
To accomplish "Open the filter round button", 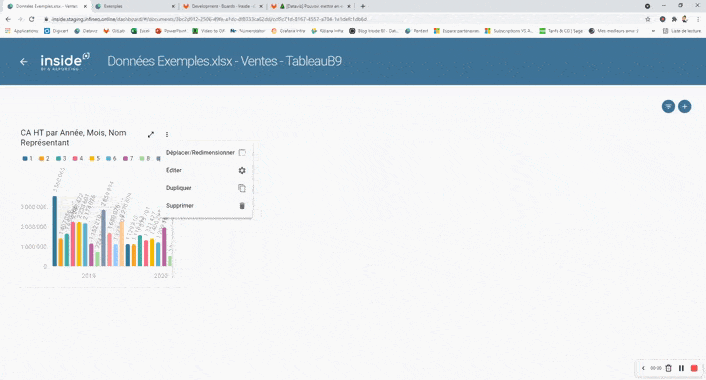I will pyautogui.click(x=668, y=107).
